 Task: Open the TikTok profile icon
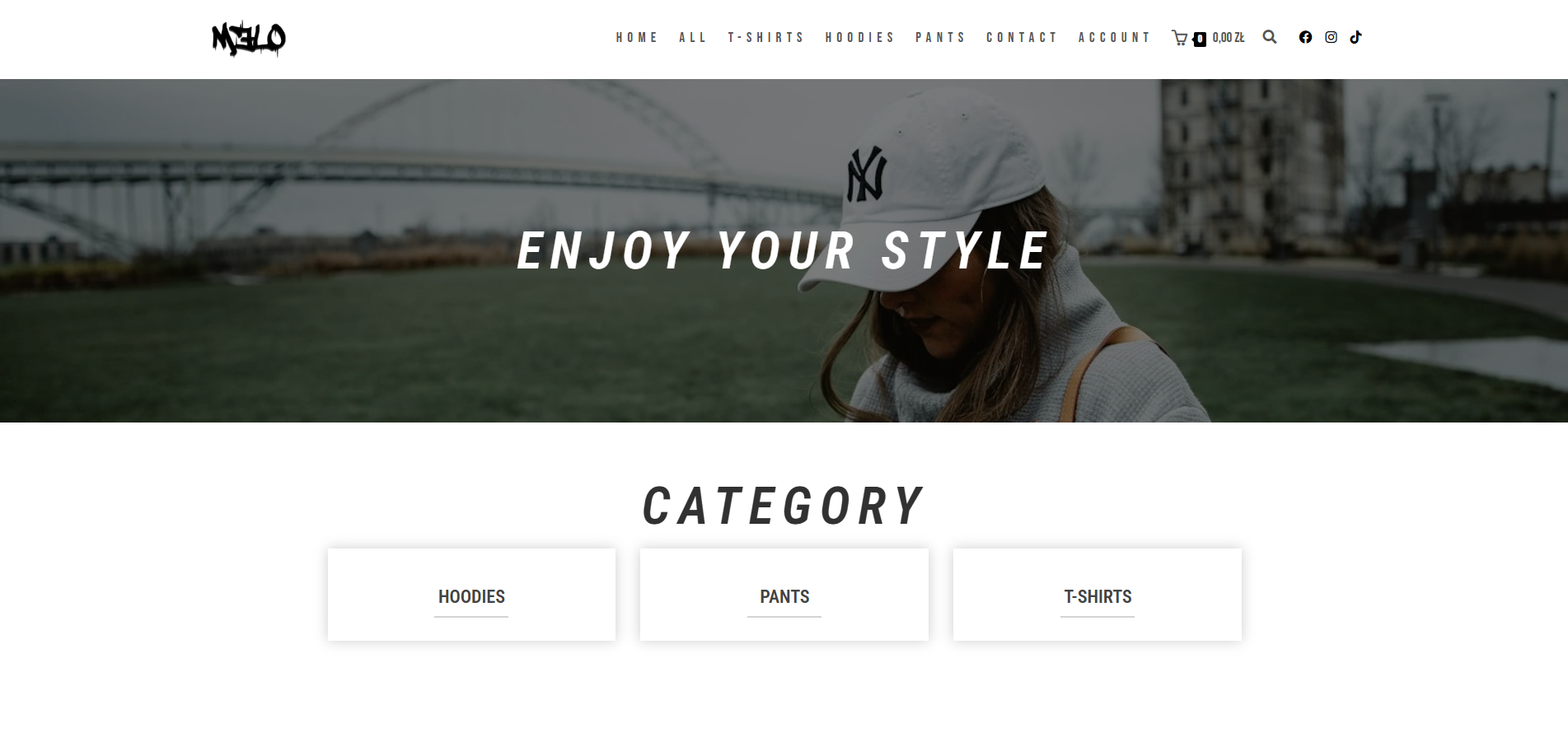[x=1355, y=37]
